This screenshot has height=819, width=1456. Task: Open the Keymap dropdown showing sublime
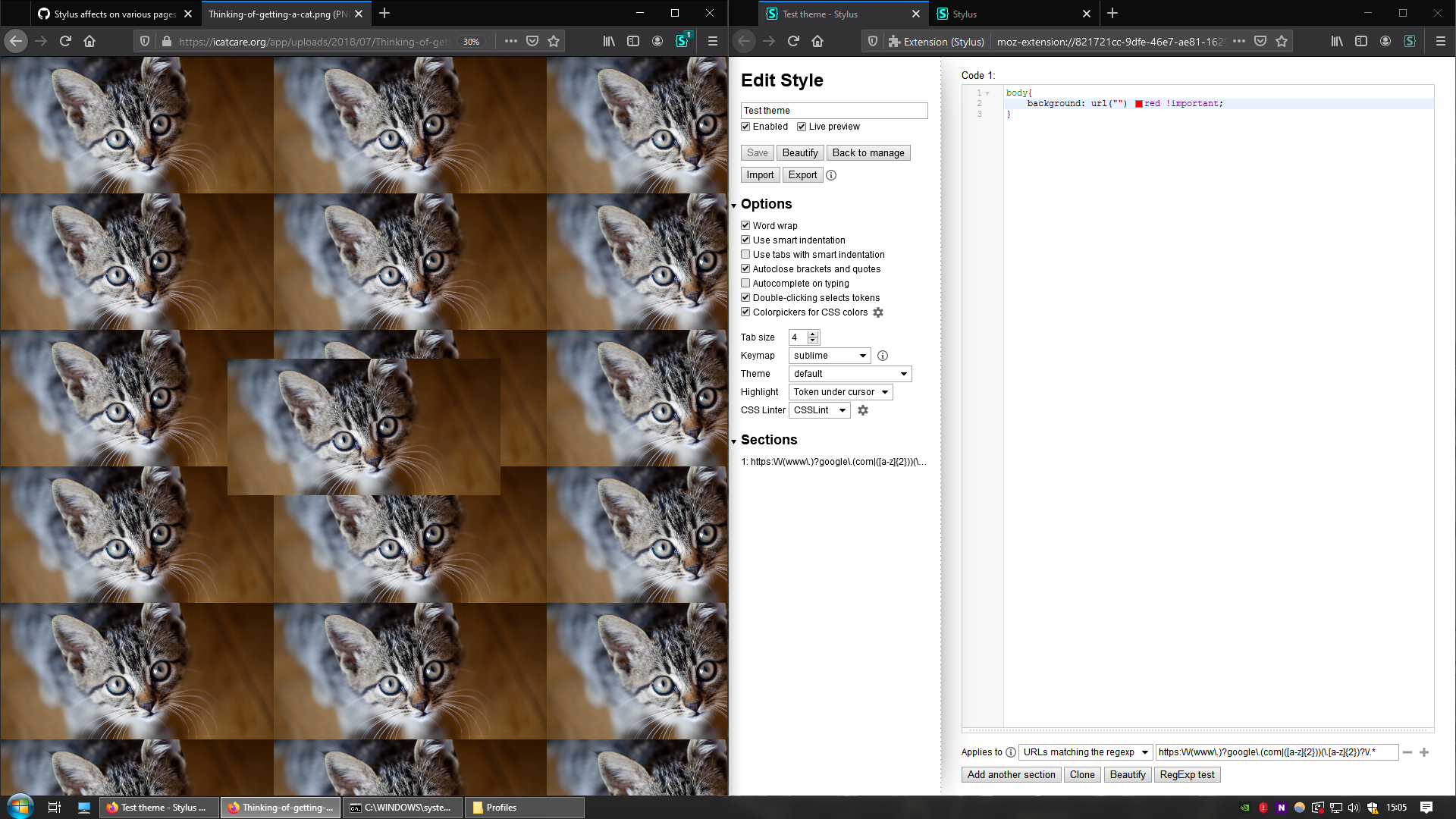coord(830,355)
